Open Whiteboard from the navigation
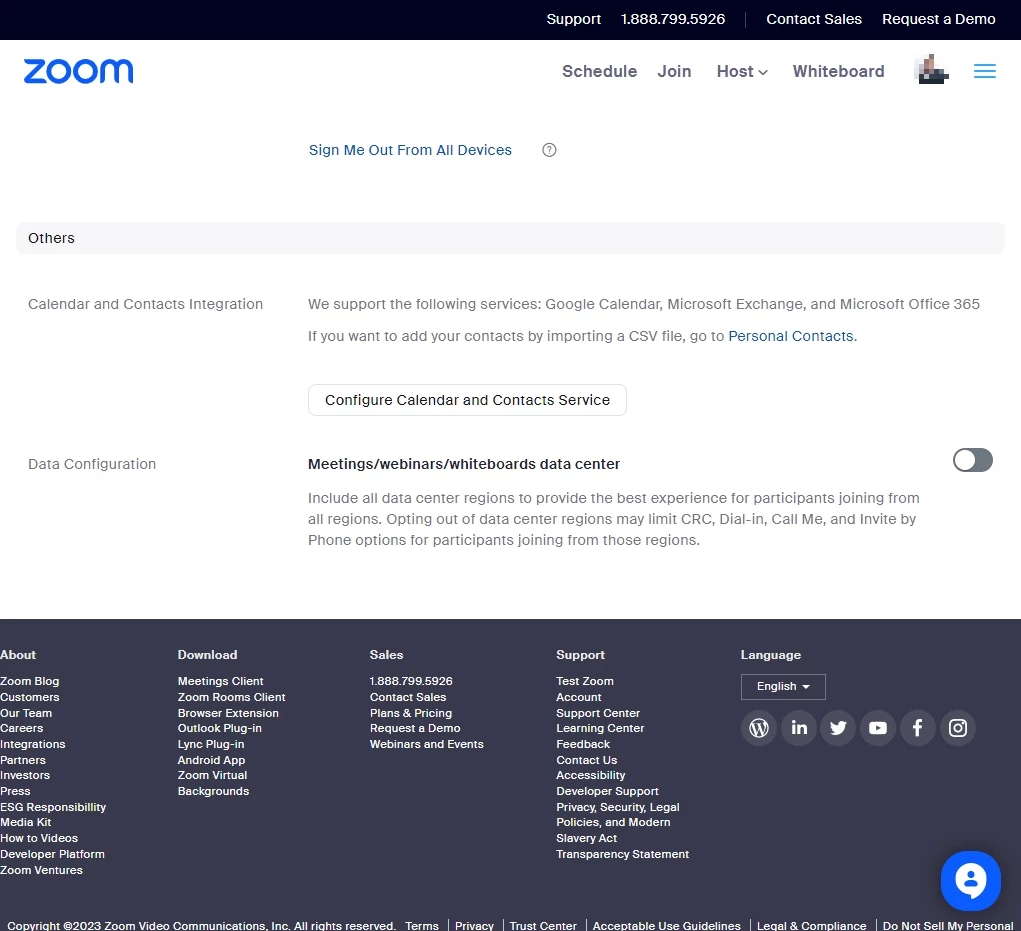Viewport: 1021px width, 931px height. point(838,72)
